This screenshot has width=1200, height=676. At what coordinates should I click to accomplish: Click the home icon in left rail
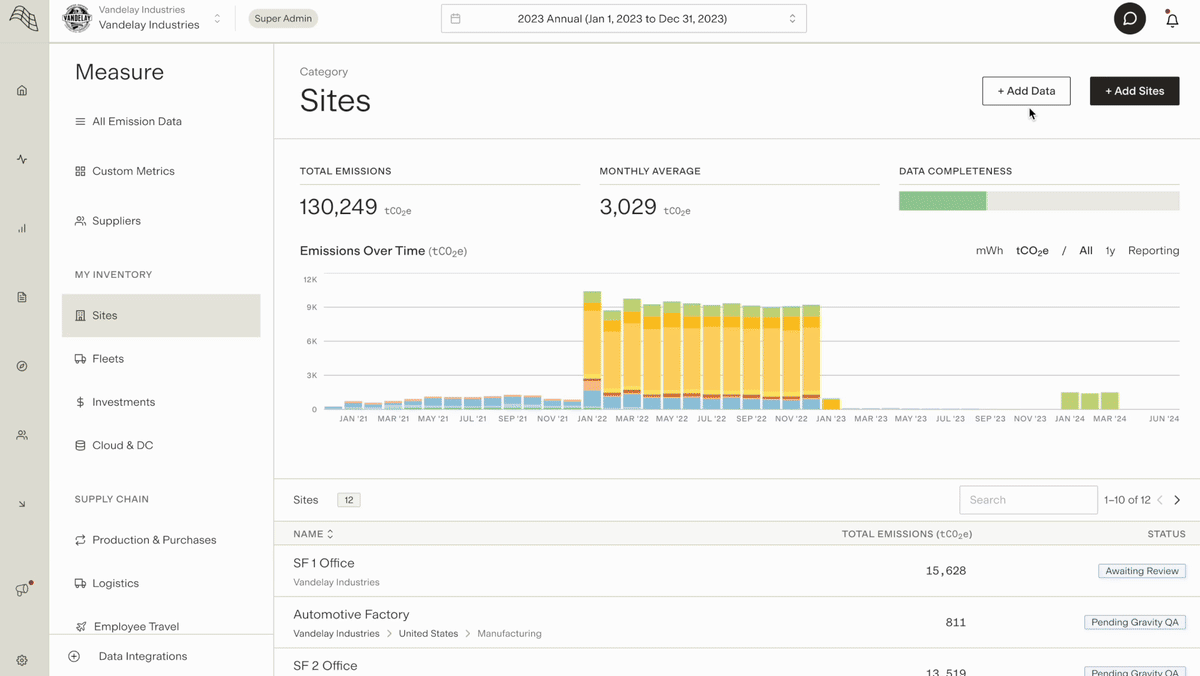22,91
